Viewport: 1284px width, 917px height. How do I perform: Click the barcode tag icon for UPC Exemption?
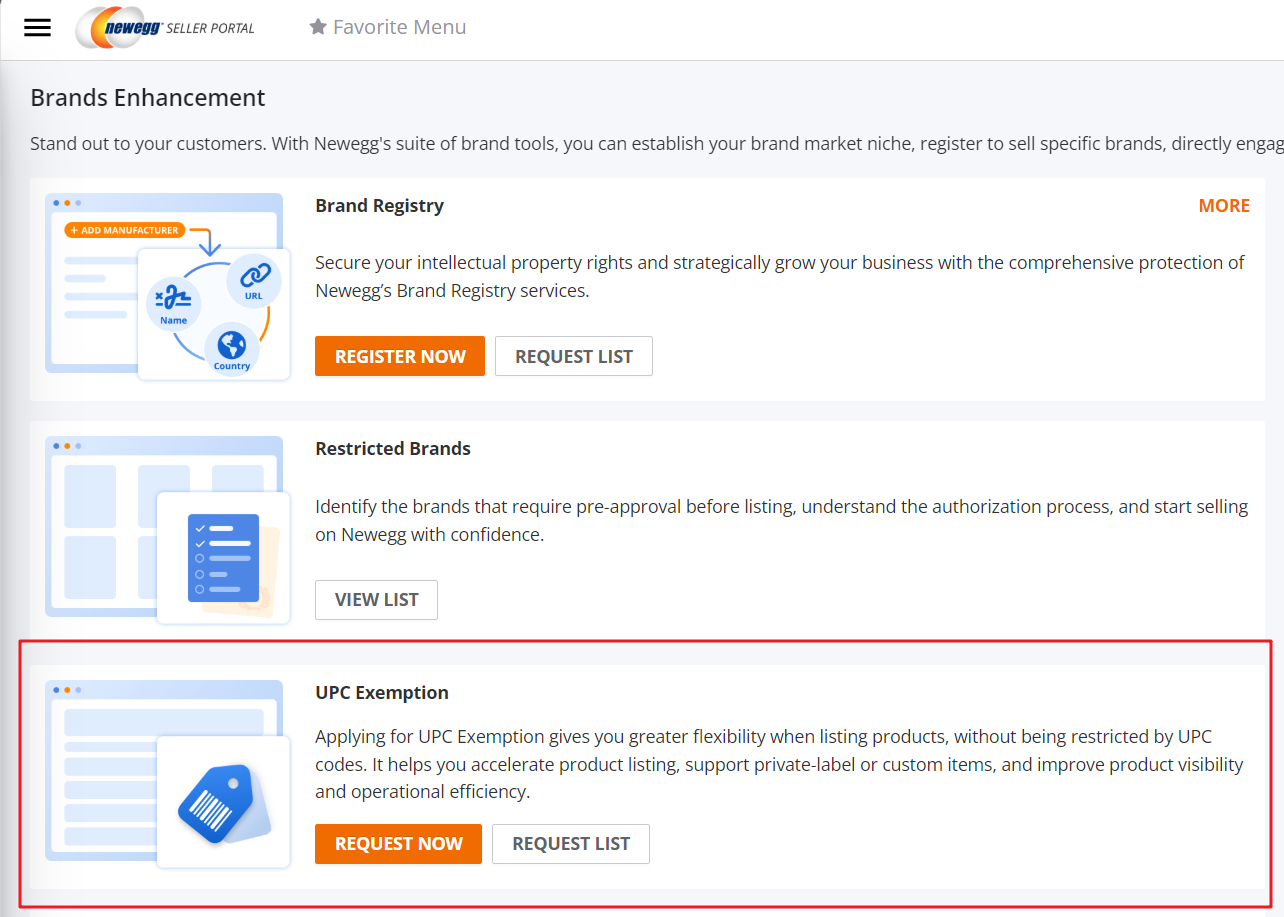coord(213,803)
